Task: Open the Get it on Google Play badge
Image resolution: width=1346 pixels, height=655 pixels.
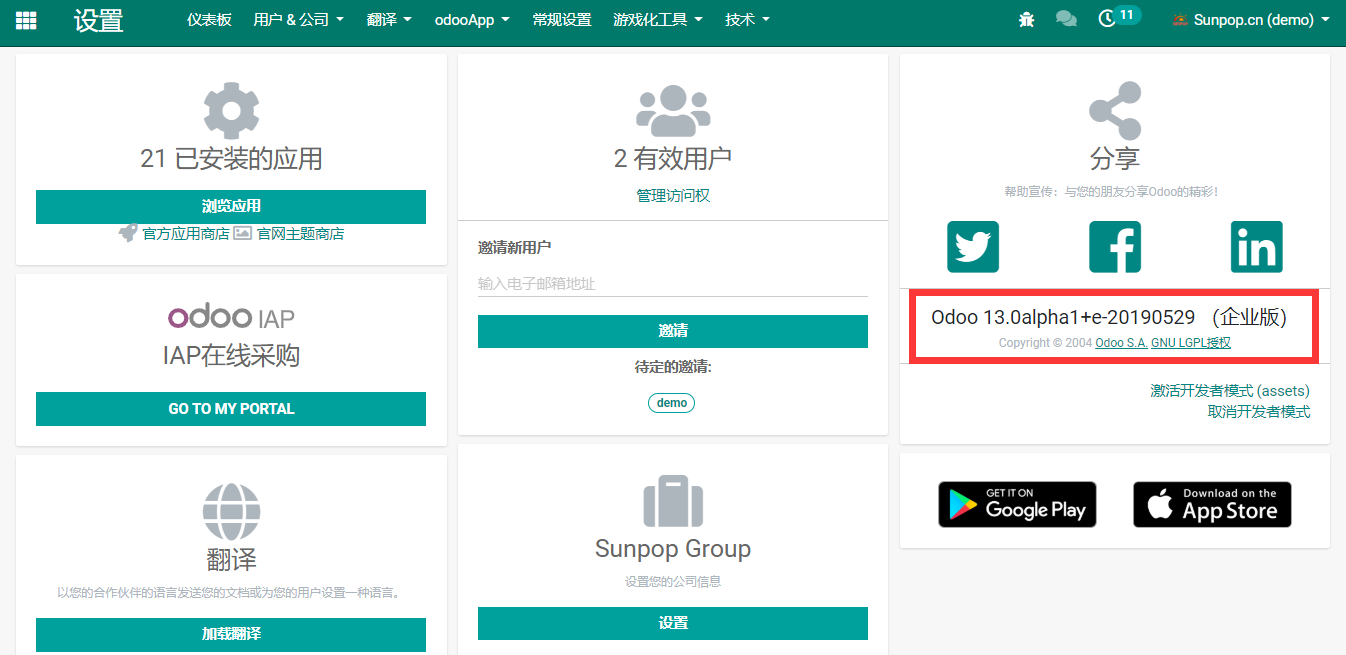Action: (x=1017, y=505)
